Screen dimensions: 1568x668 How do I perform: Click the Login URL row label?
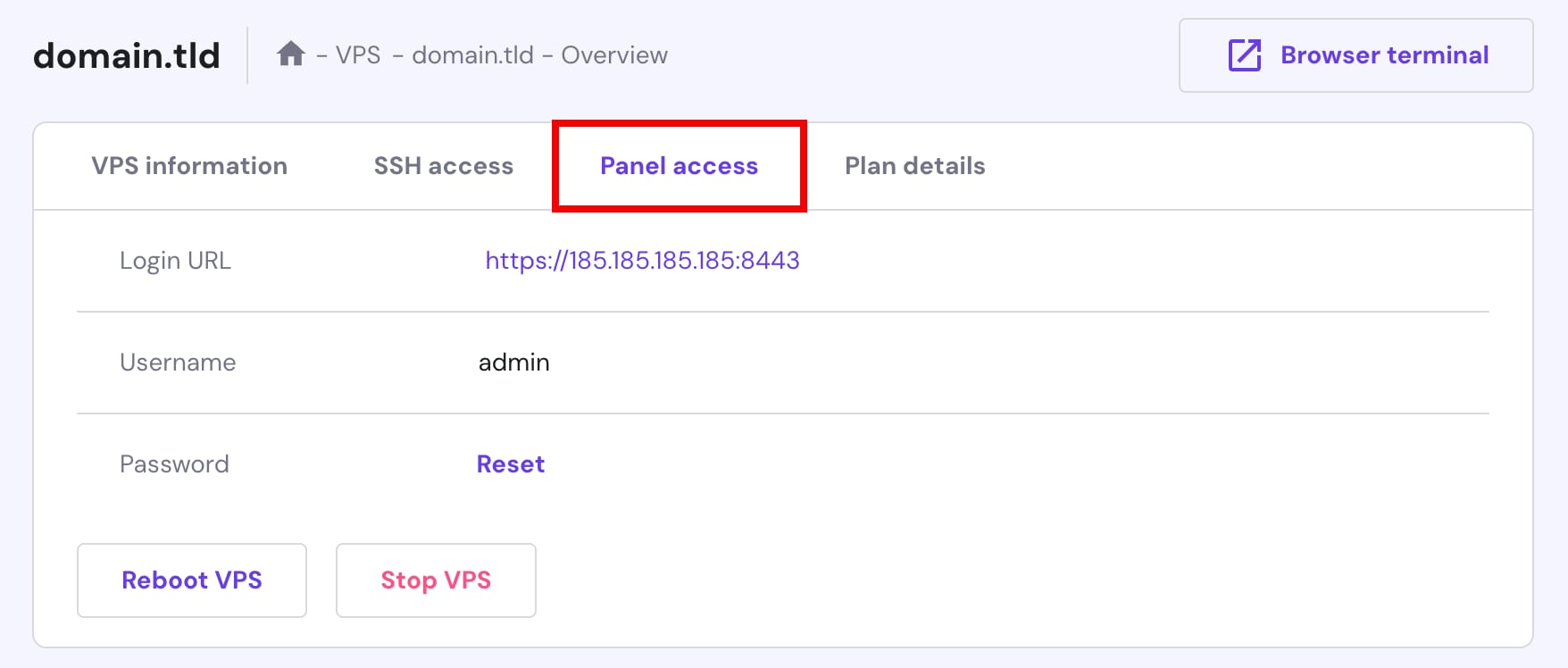point(175,260)
